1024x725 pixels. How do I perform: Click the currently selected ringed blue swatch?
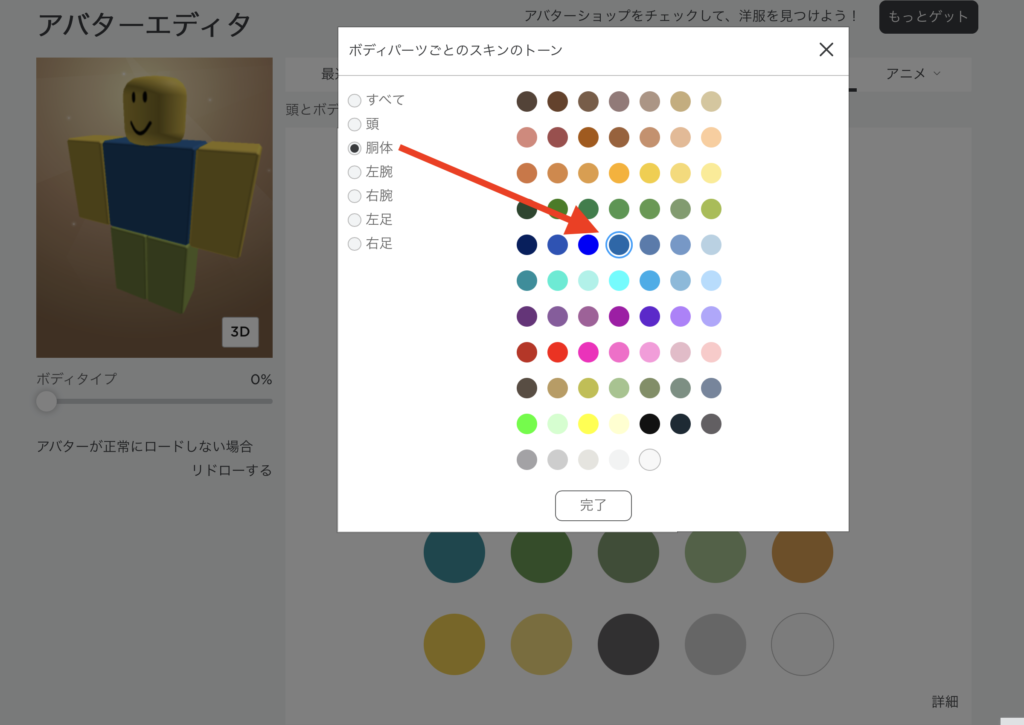619,245
